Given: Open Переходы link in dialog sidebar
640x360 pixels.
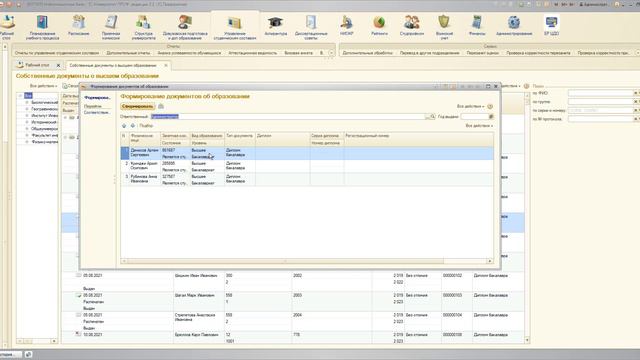Looking at the screenshot, I should click(93, 106).
